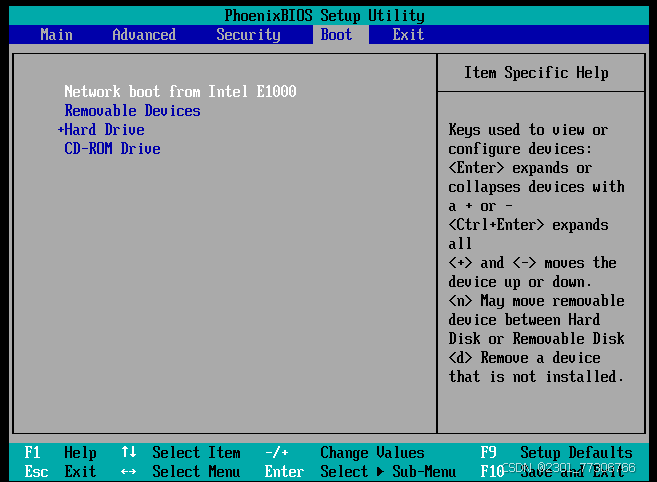Click the PhoenixBIOS Setup Utility title

coord(324,16)
